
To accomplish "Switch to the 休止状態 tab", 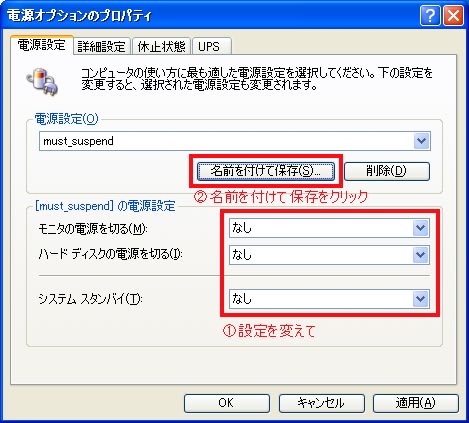I will coord(161,47).
